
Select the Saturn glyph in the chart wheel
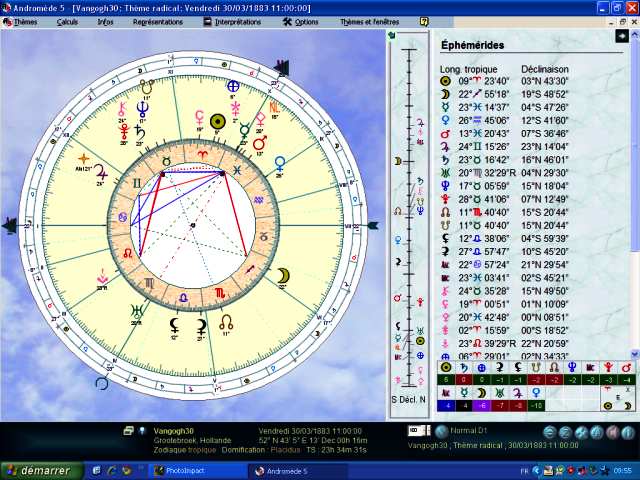pyautogui.click(x=140, y=132)
